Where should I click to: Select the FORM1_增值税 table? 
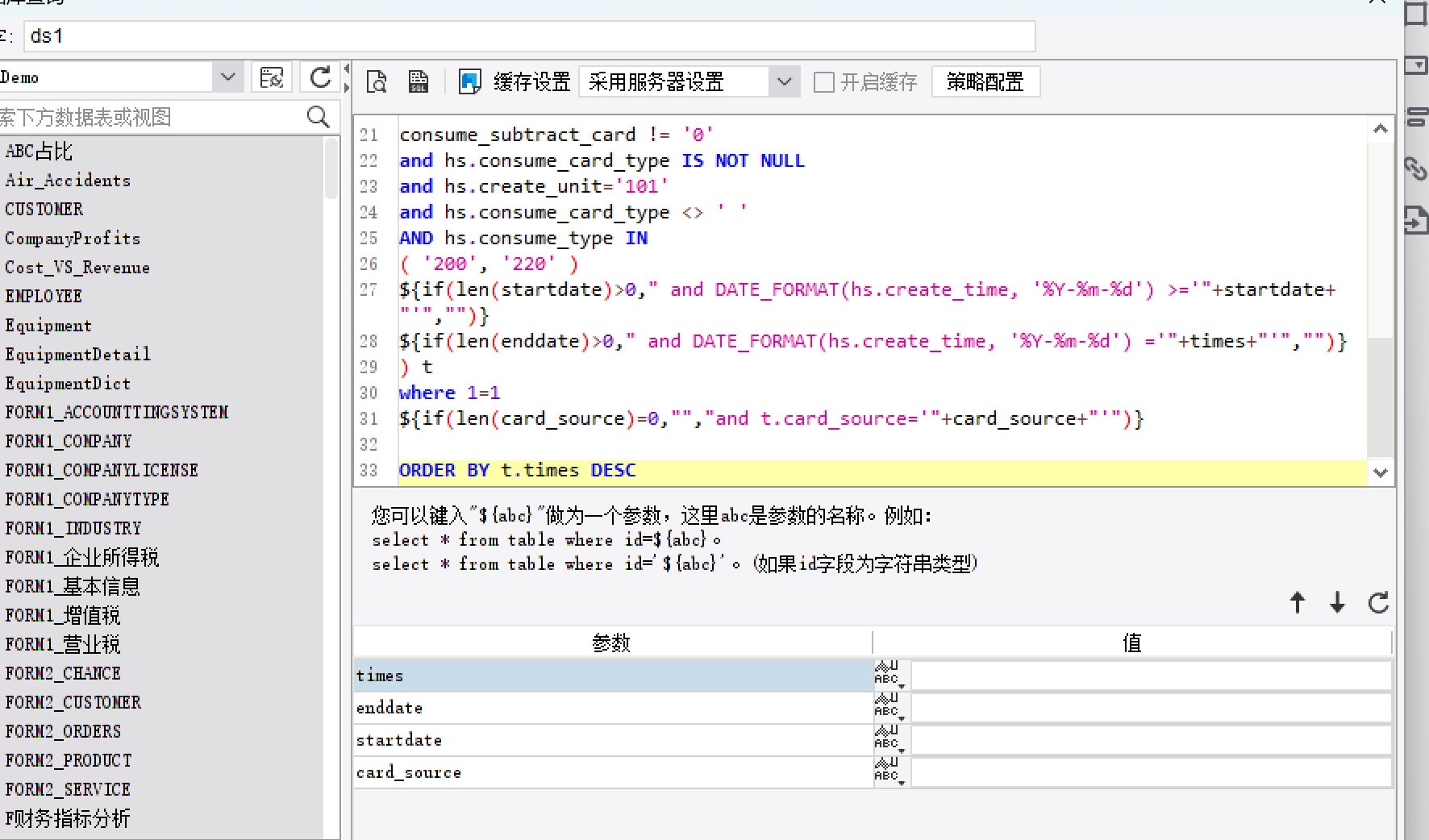[x=63, y=615]
